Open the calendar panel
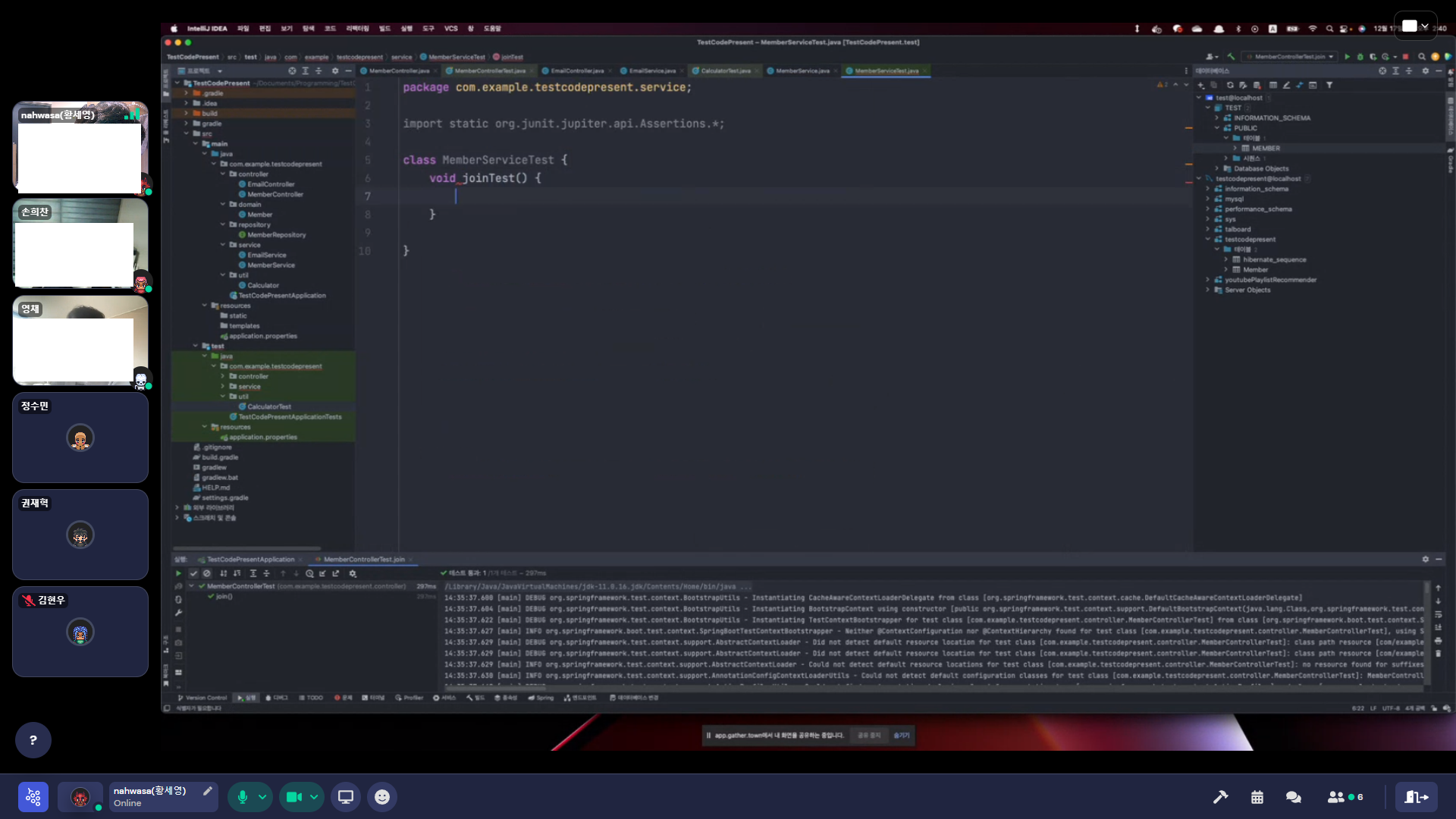The height and width of the screenshot is (819, 1456). pyautogui.click(x=1257, y=797)
